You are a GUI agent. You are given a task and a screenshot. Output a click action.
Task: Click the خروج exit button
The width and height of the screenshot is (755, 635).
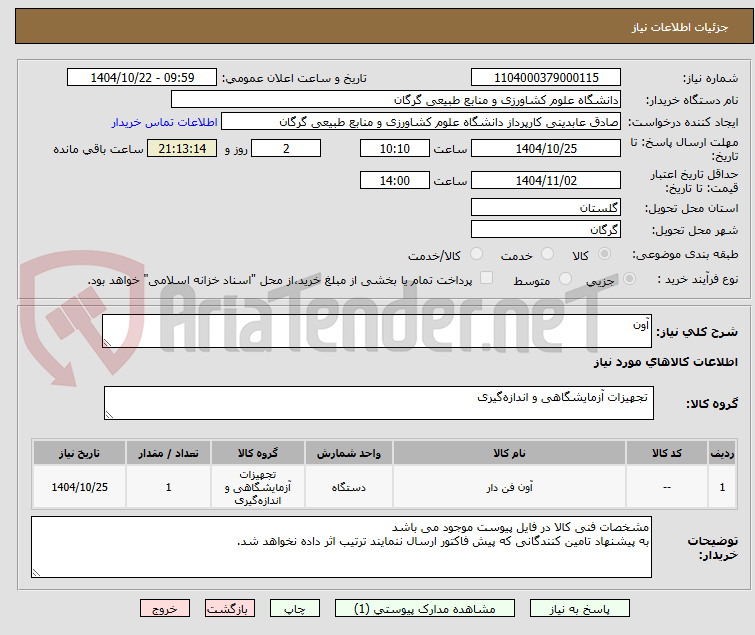click(x=165, y=609)
